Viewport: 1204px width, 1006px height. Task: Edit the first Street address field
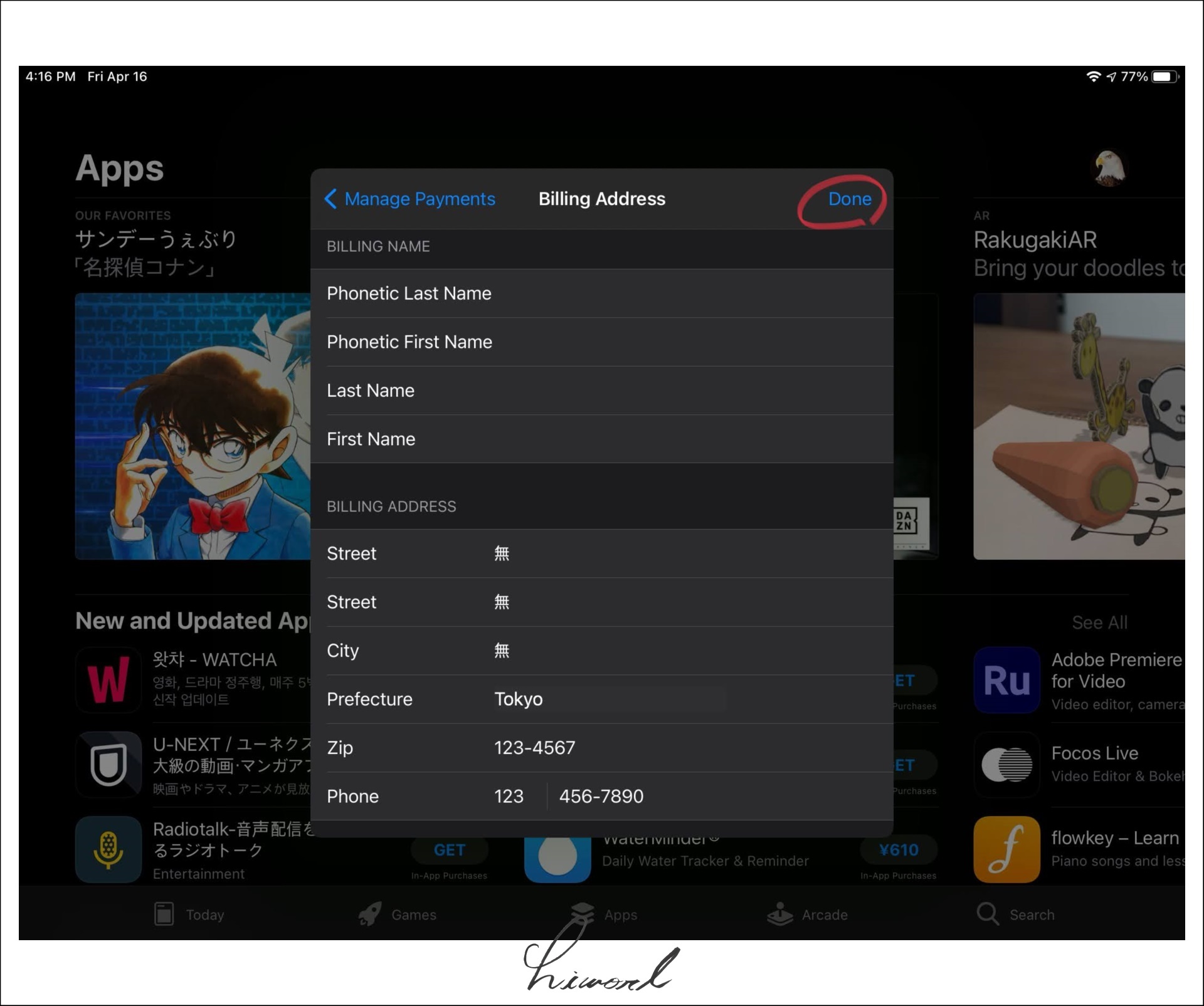click(x=602, y=553)
